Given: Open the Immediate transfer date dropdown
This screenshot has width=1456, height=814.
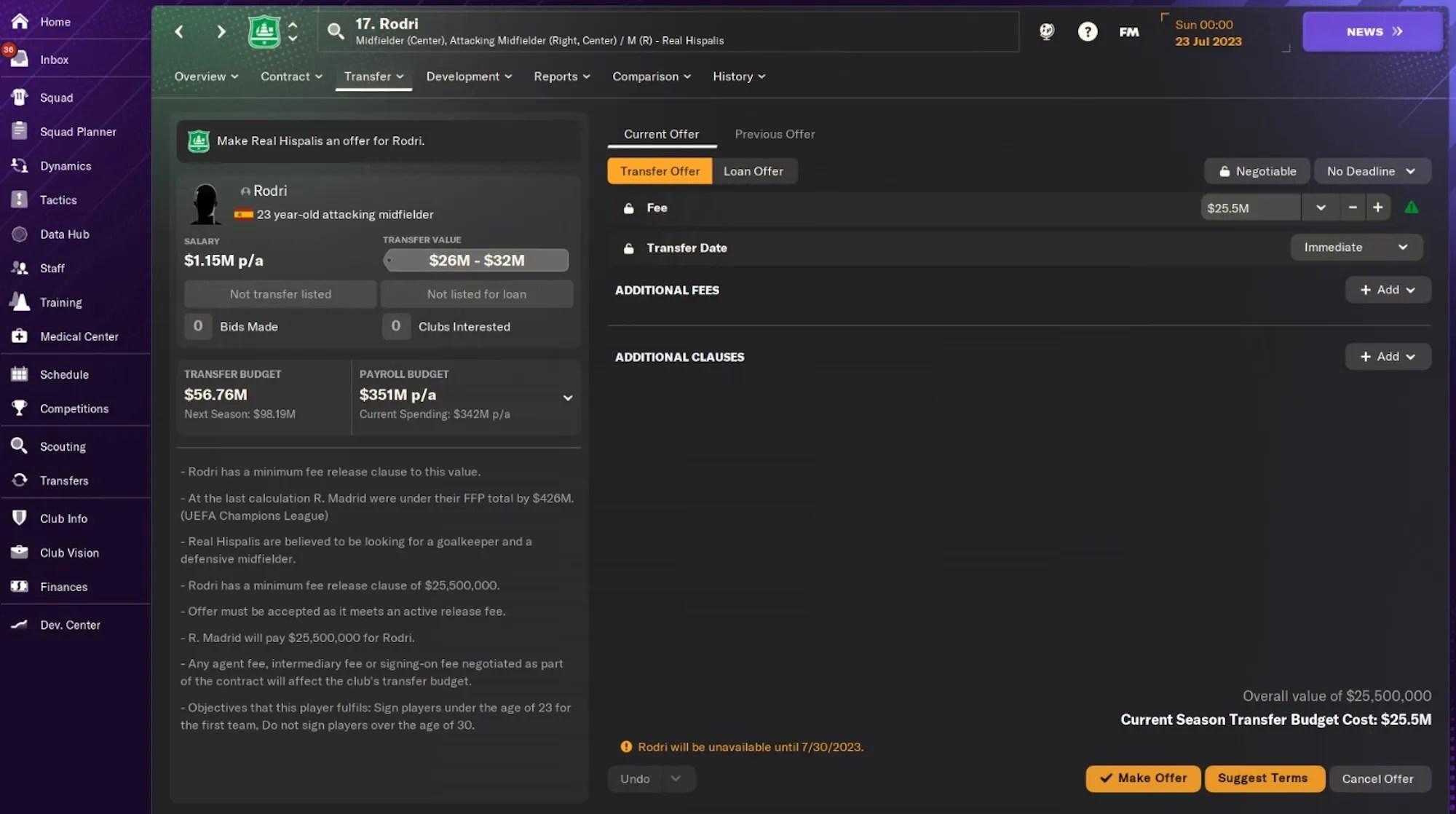Looking at the screenshot, I should coord(1356,248).
